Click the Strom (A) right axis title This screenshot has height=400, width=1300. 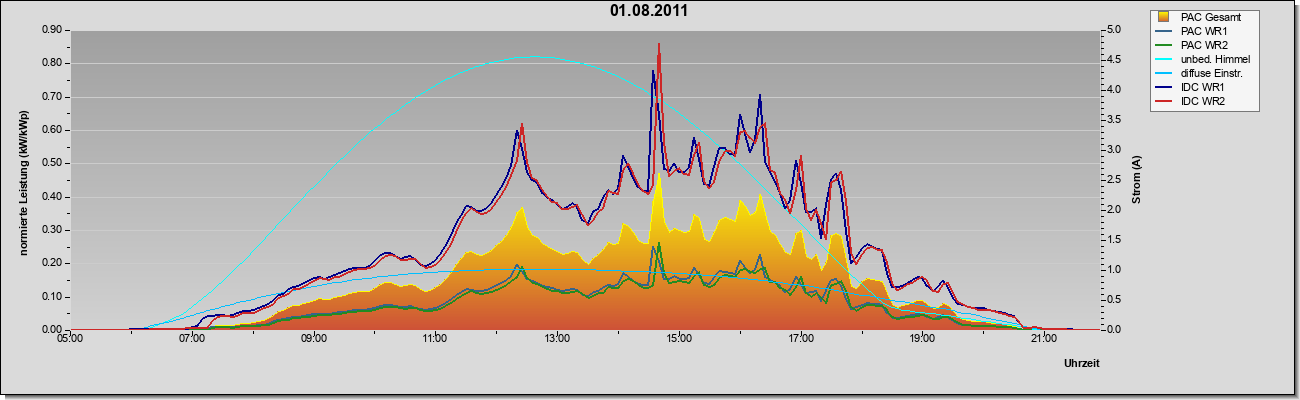(1137, 180)
